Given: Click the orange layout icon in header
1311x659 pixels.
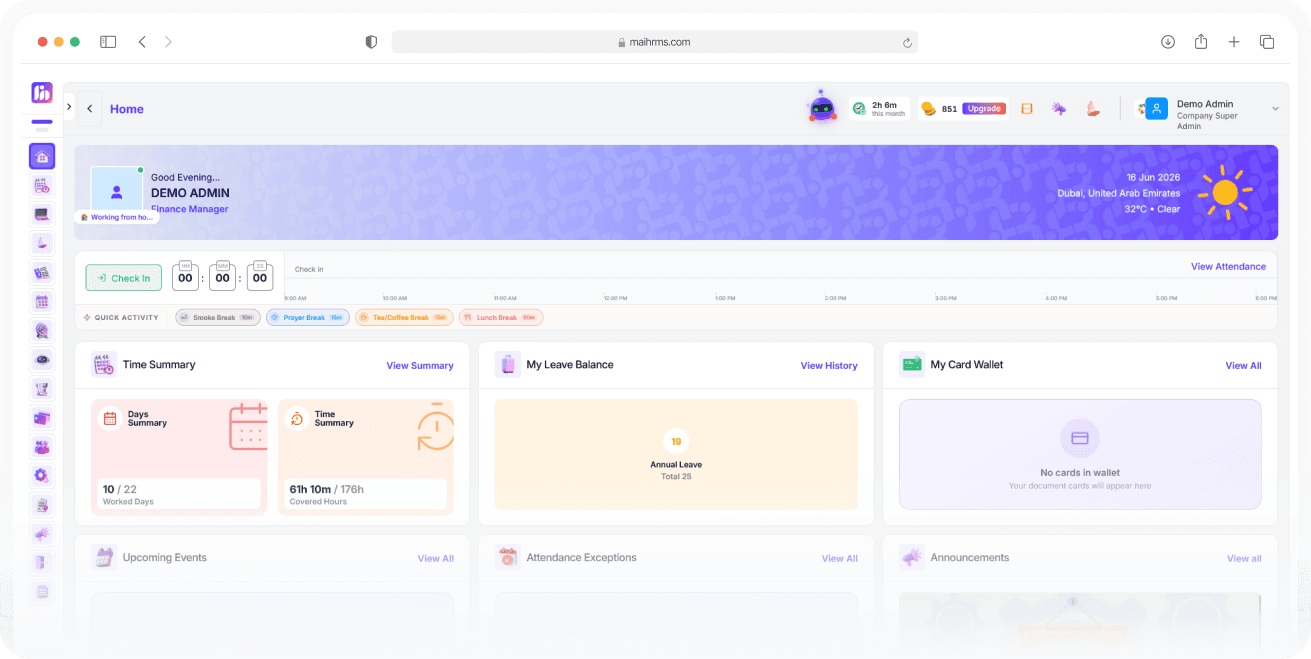Looking at the screenshot, I should [x=1026, y=108].
